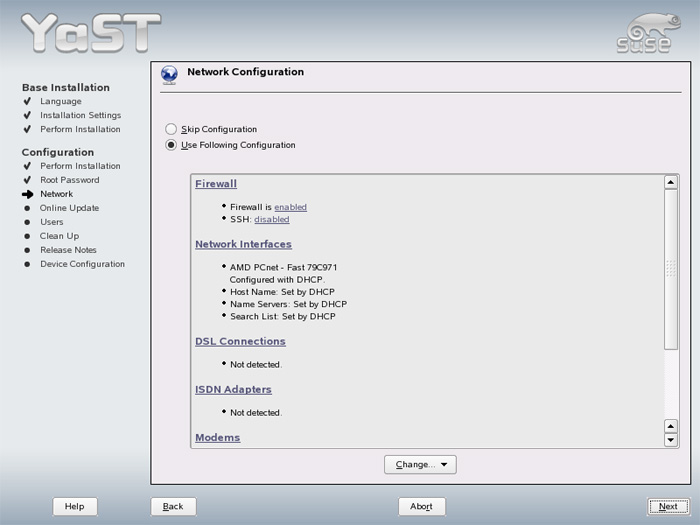Click the SUSE chameleon logo
Viewport: 700px width, 525px height.
[649, 33]
